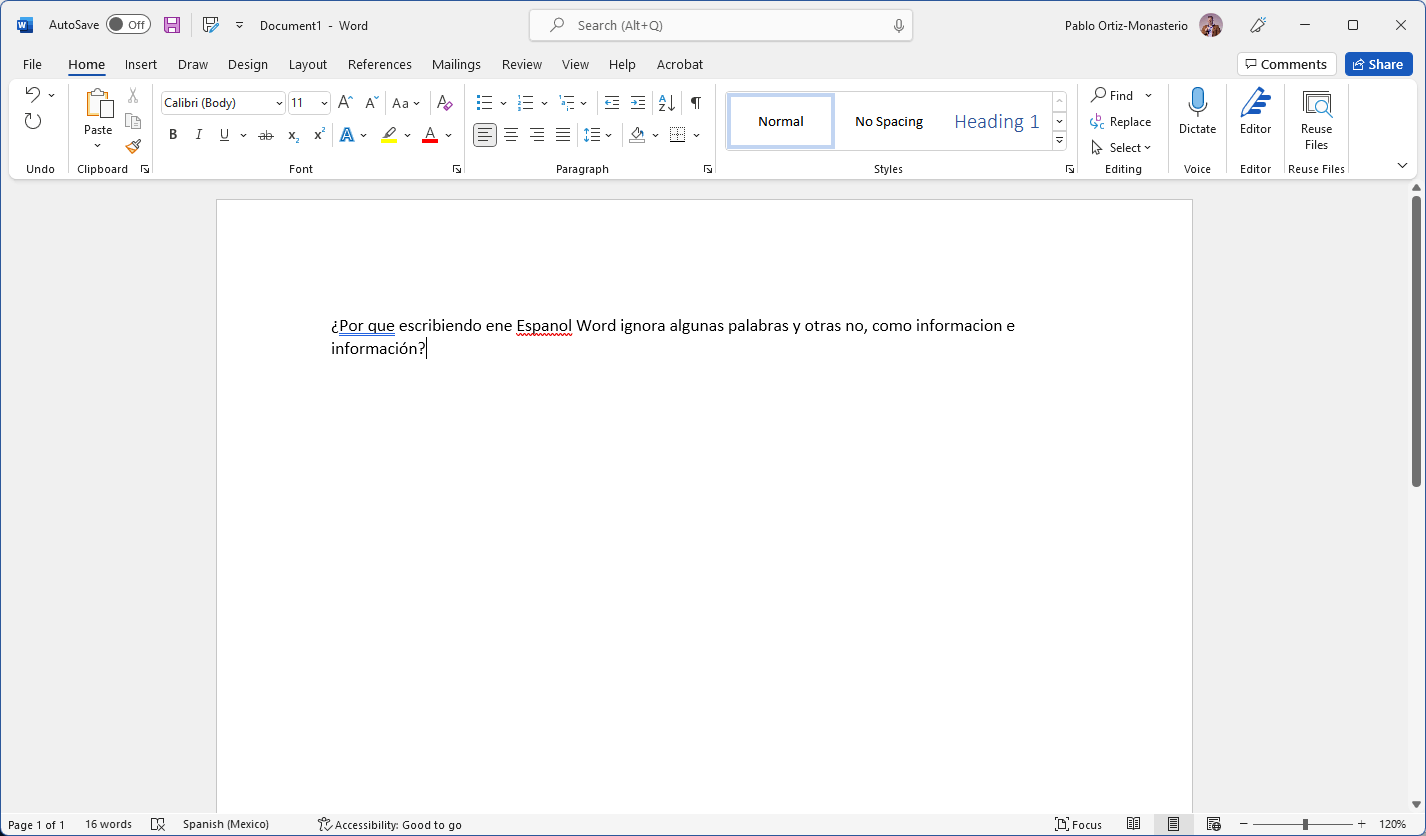Click the Format Painter icon

tap(133, 146)
